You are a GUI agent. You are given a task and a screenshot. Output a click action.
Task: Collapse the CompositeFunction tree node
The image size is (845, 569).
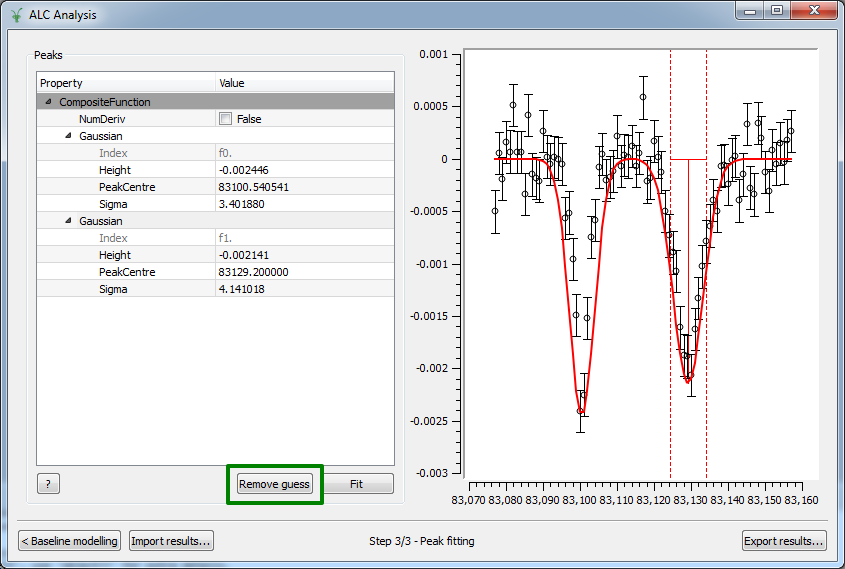click(x=48, y=102)
